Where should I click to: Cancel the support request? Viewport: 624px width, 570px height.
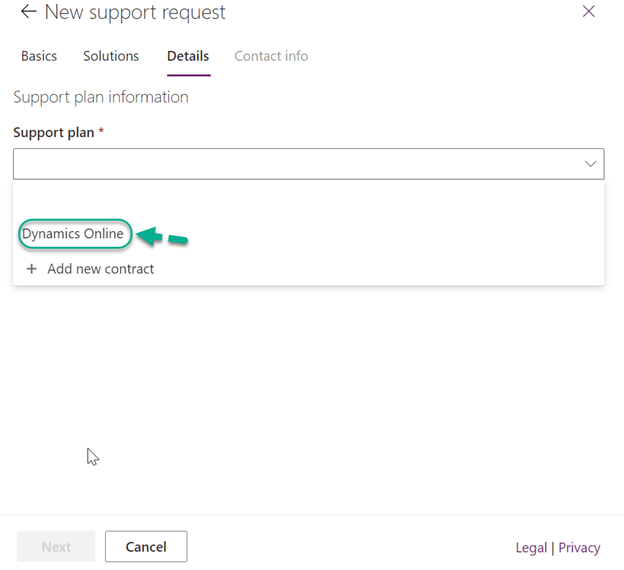(146, 547)
